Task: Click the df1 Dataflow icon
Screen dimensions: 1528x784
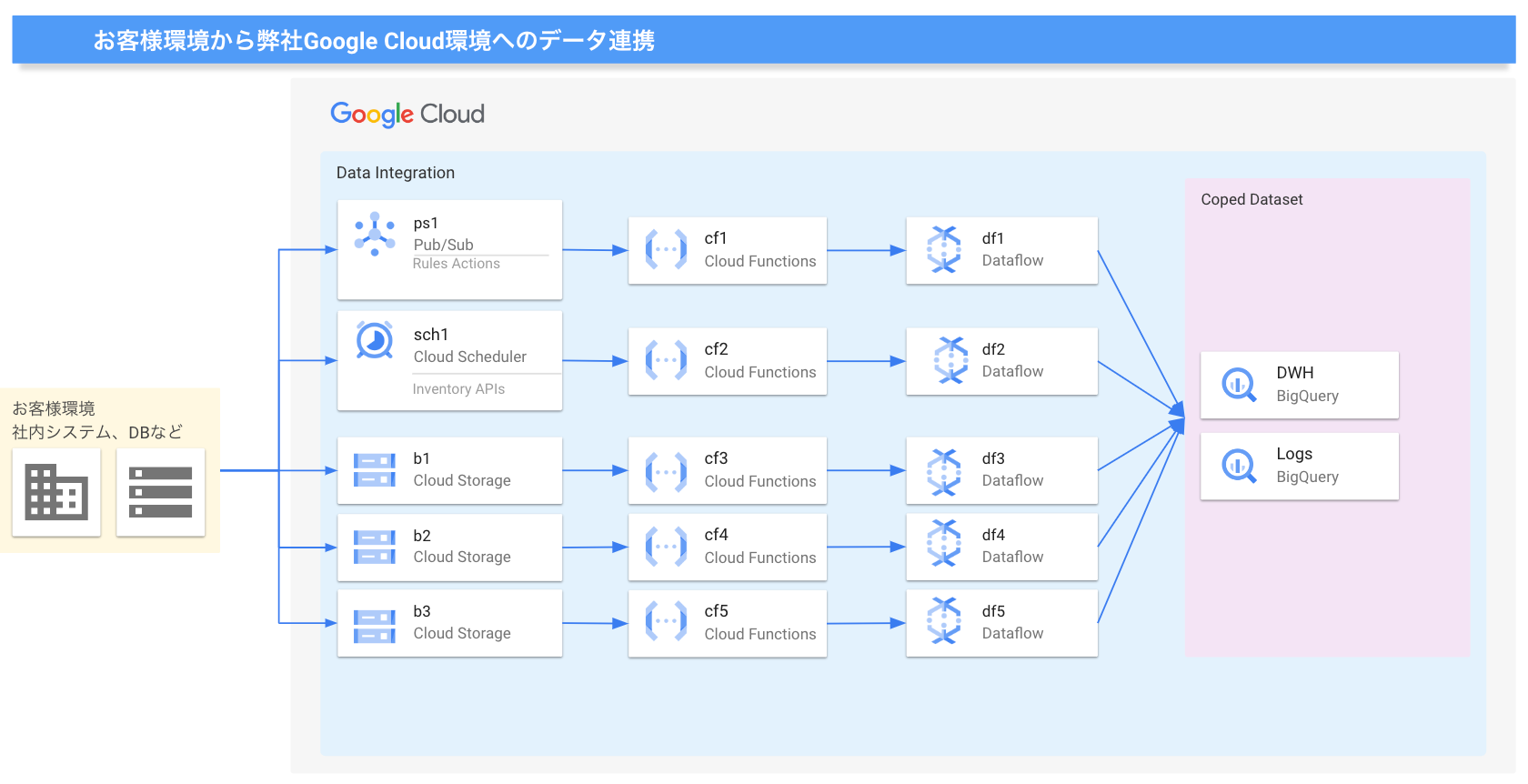Action: pyautogui.click(x=944, y=249)
